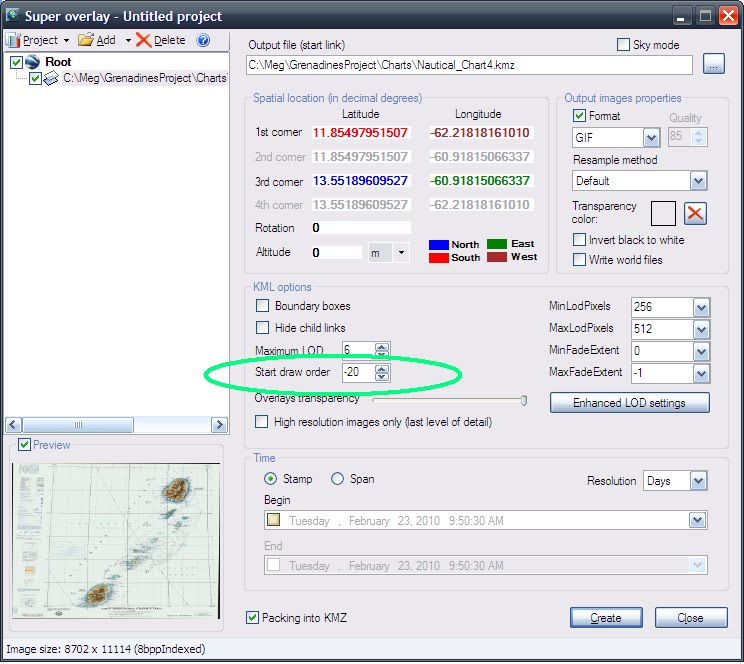This screenshot has width=744, height=664.
Task: Open the GIF format dropdown
Action: coord(651,138)
